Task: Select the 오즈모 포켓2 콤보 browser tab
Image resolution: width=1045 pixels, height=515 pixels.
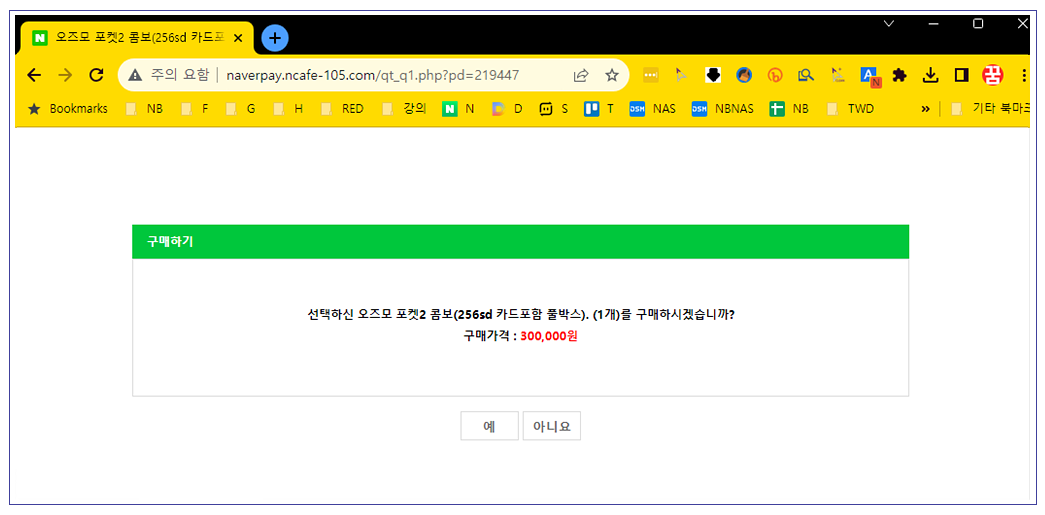Action: coord(138,38)
